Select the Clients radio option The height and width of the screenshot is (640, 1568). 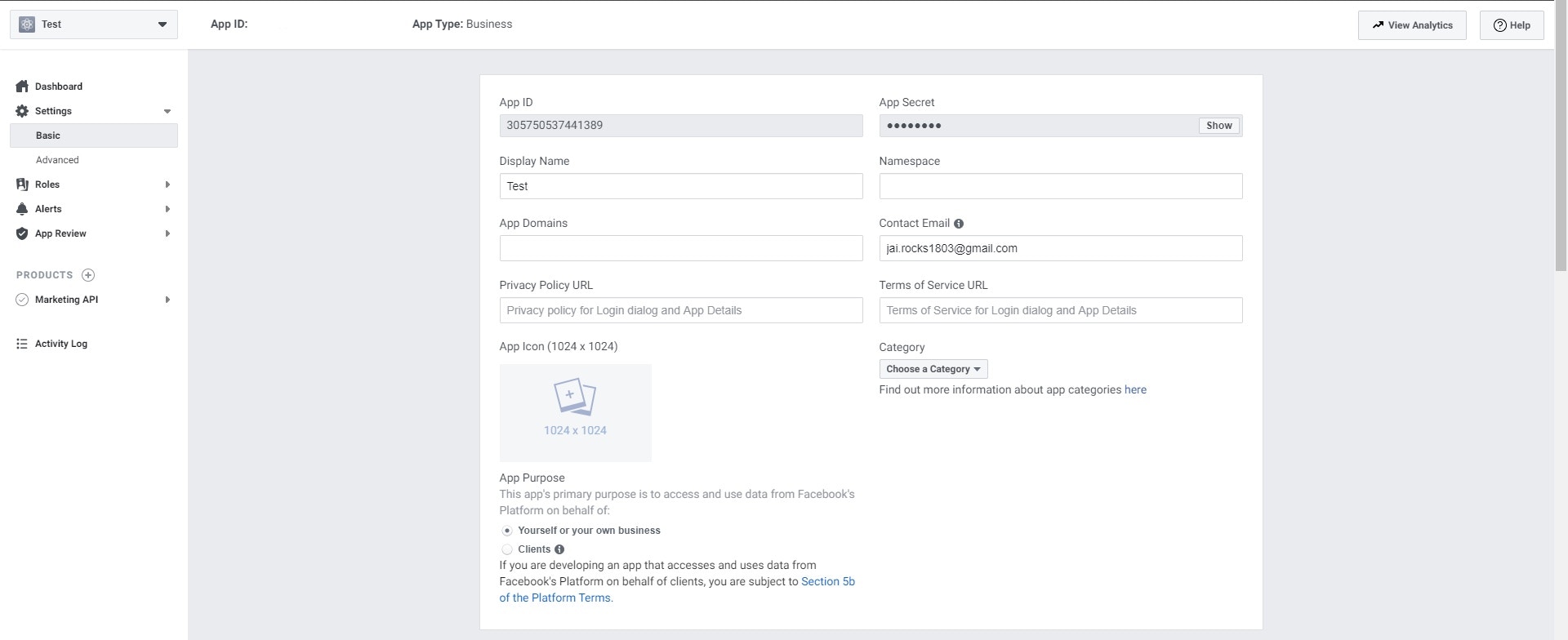[x=507, y=549]
